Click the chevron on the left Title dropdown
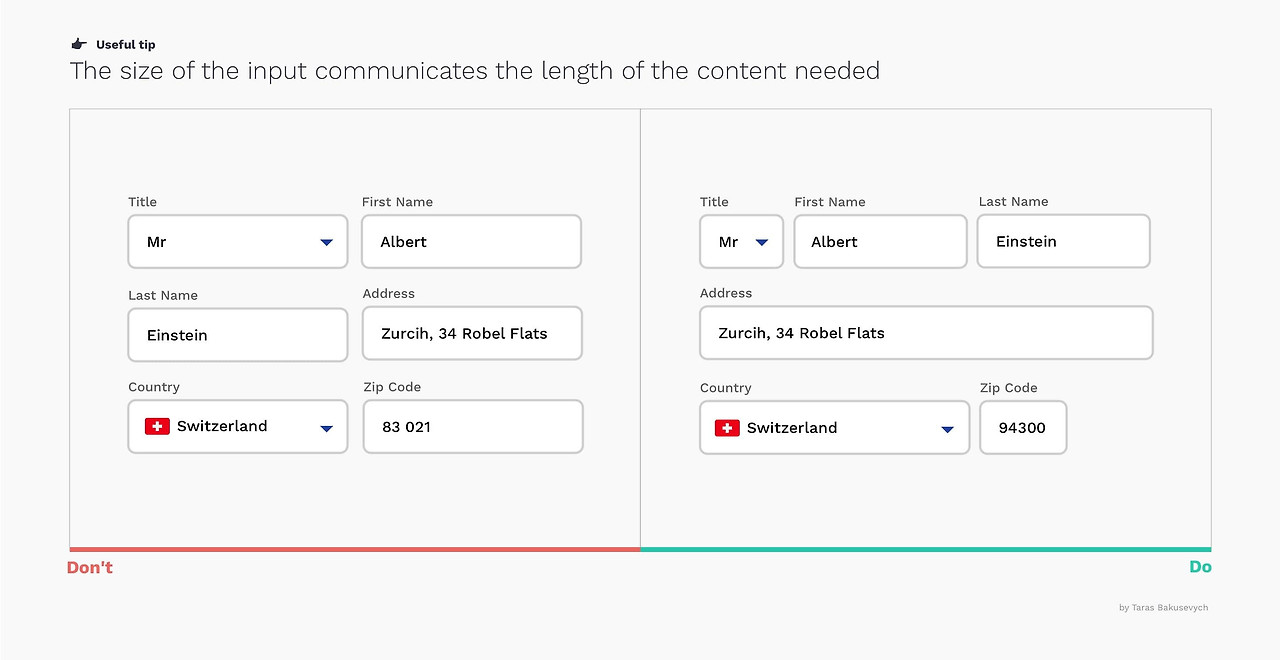The height and width of the screenshot is (660, 1280). (x=325, y=241)
